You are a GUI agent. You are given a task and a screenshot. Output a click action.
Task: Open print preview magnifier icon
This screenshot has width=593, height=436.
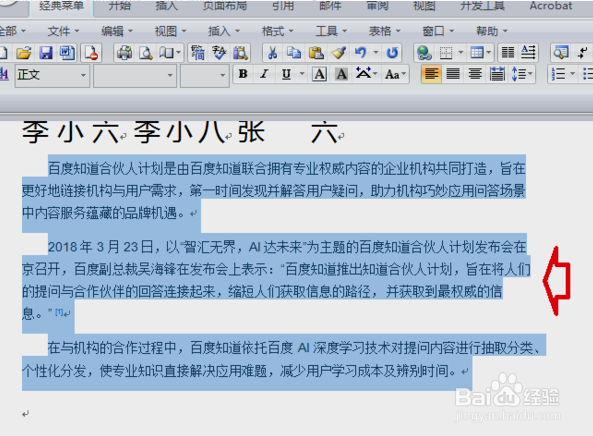(146, 53)
